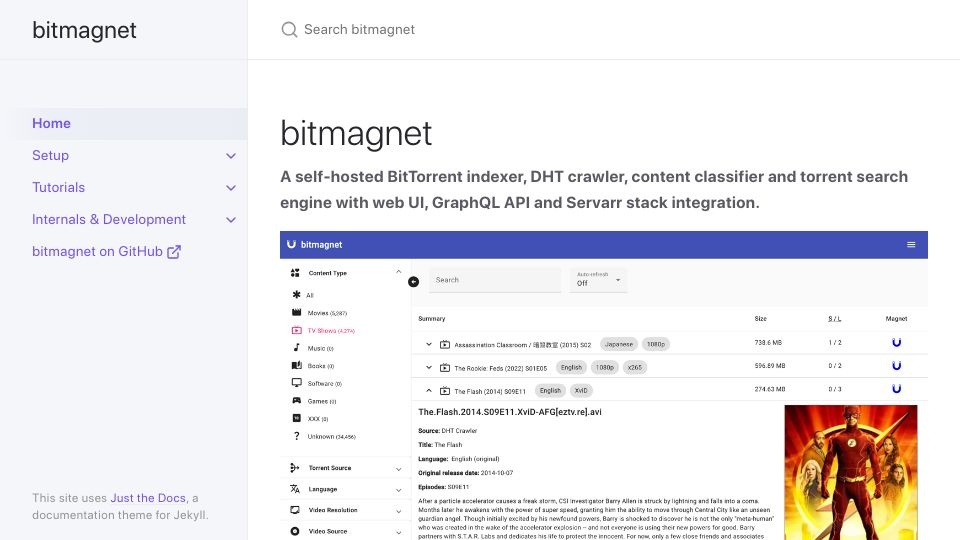The width and height of the screenshot is (960, 540).
Task: Click TV icon beside Assassination Classroom
Action: (x=445, y=344)
